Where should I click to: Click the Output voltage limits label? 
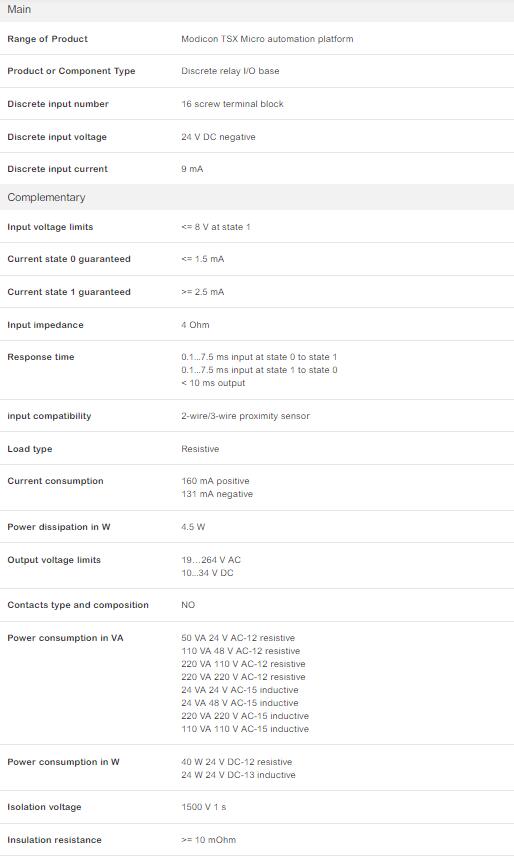(x=54, y=560)
